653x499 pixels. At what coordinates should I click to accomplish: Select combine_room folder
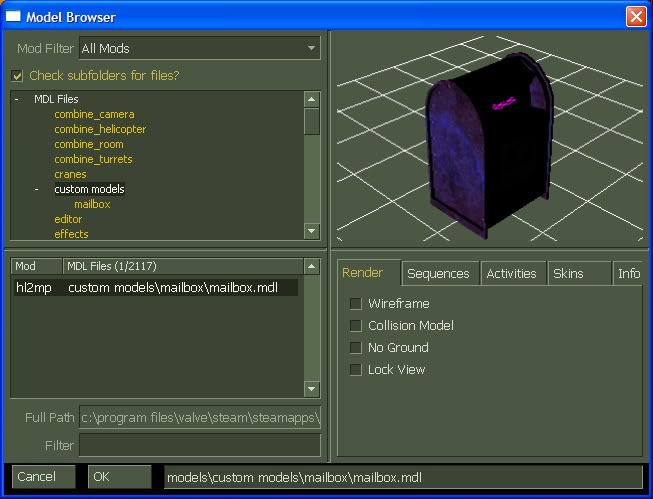[x=89, y=144]
